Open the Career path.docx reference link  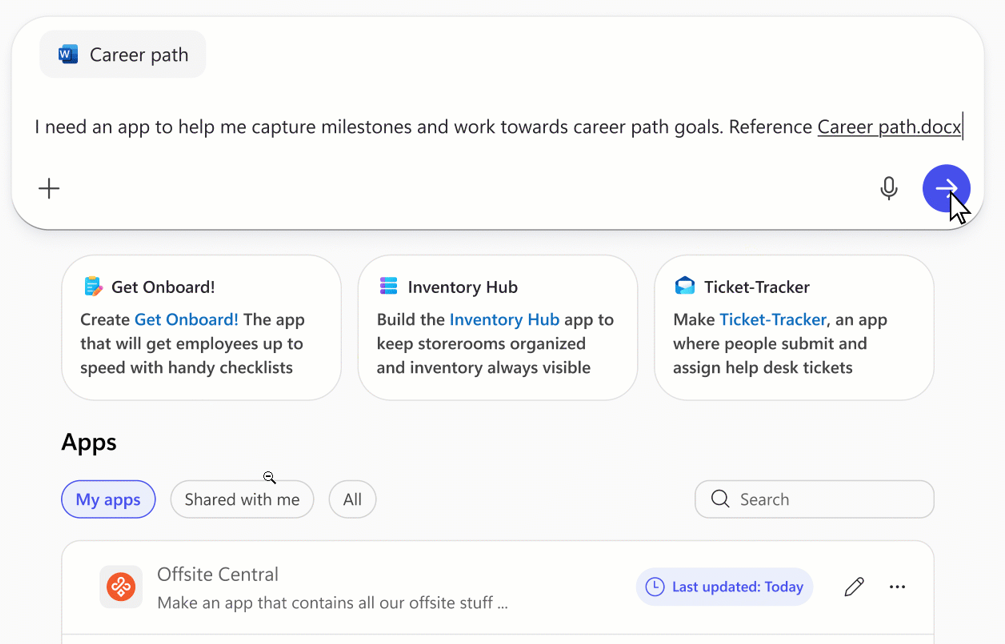tap(888, 127)
